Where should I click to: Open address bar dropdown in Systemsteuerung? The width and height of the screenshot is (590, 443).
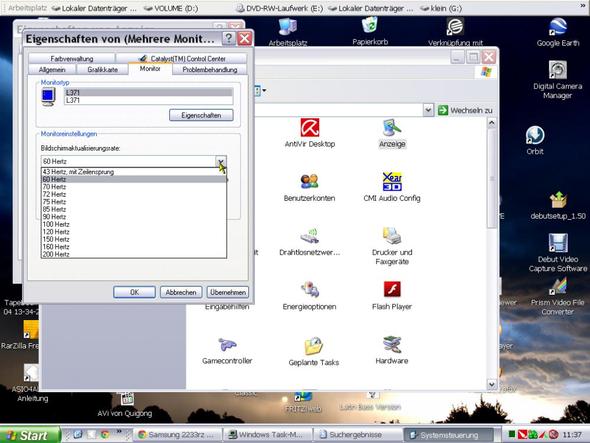click(428, 110)
